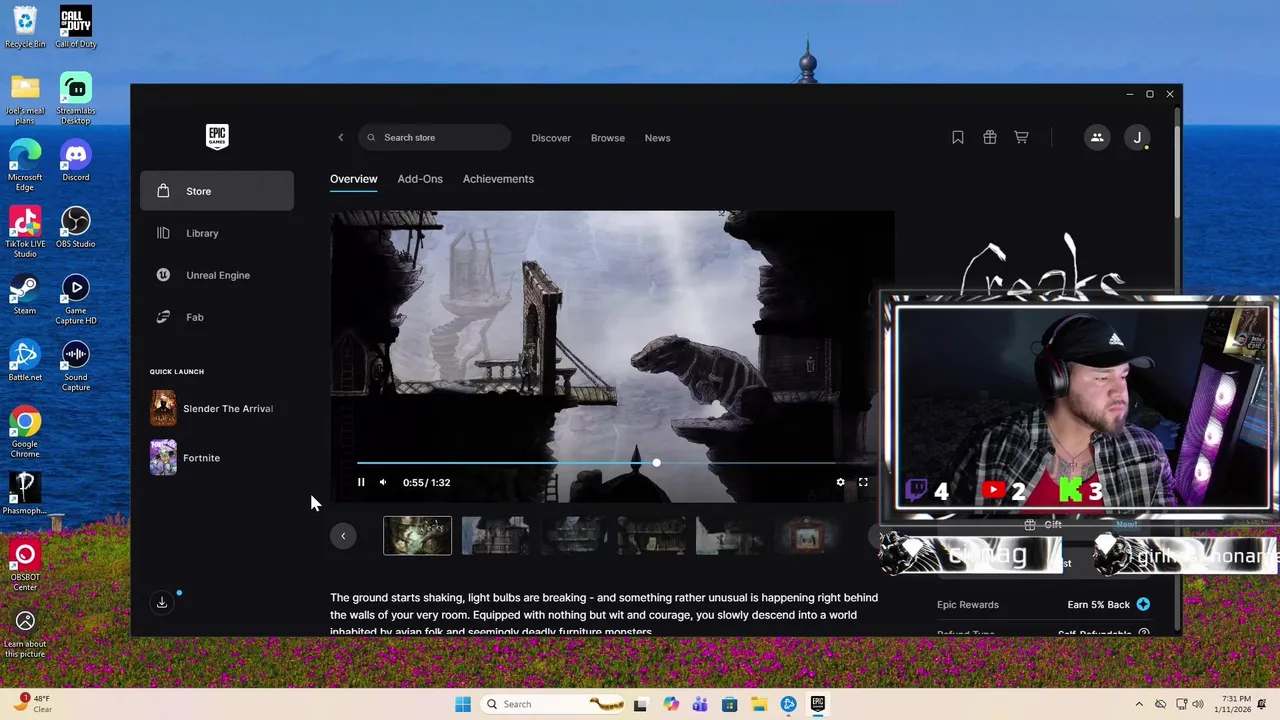The image size is (1280, 720).
Task: Open Sound Capture desktop shortcut
Action: tap(76, 366)
